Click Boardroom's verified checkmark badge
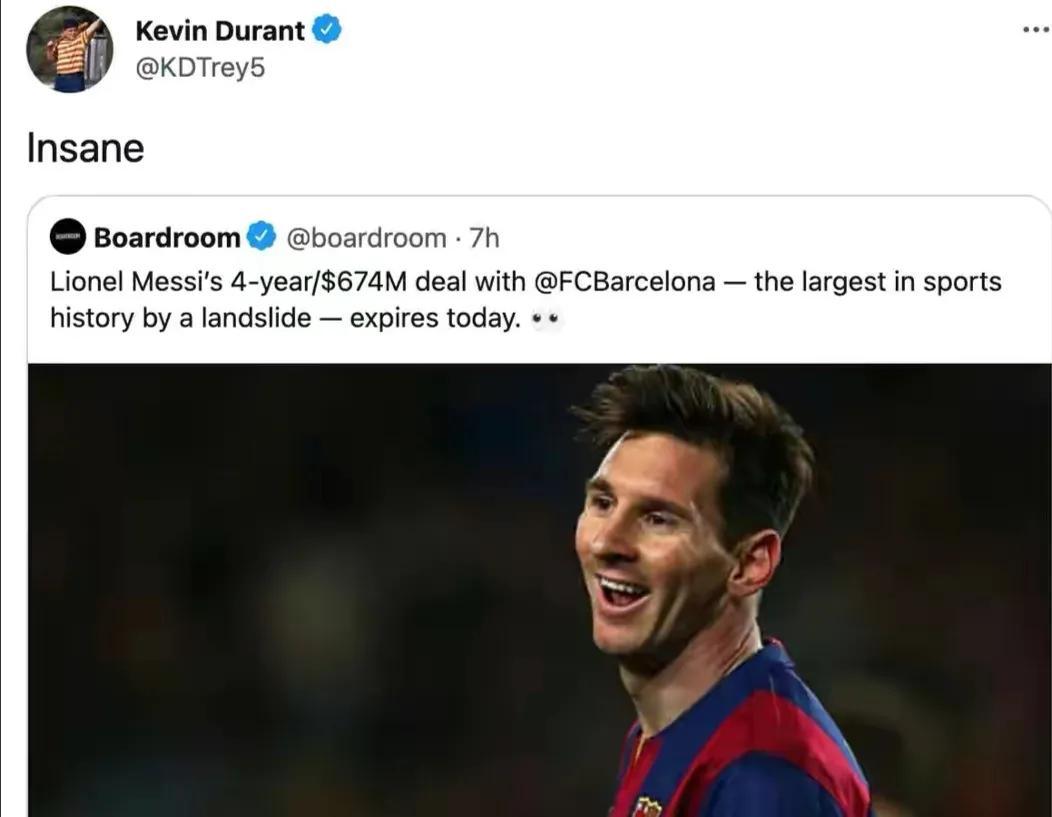This screenshot has height=817, width=1052. (x=261, y=238)
